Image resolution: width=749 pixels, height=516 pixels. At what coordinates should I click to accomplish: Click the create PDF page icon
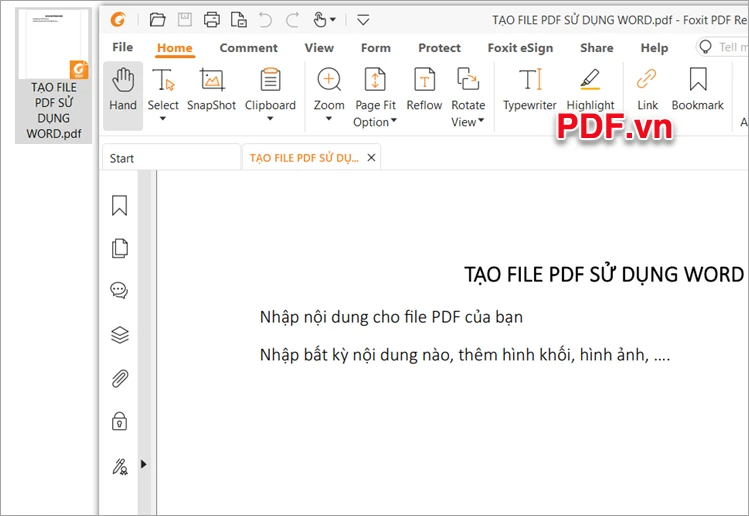pos(238,20)
